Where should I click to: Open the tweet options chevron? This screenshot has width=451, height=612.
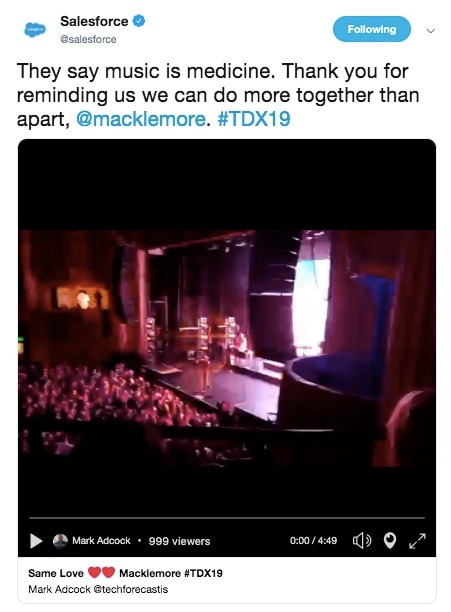click(x=430, y=30)
